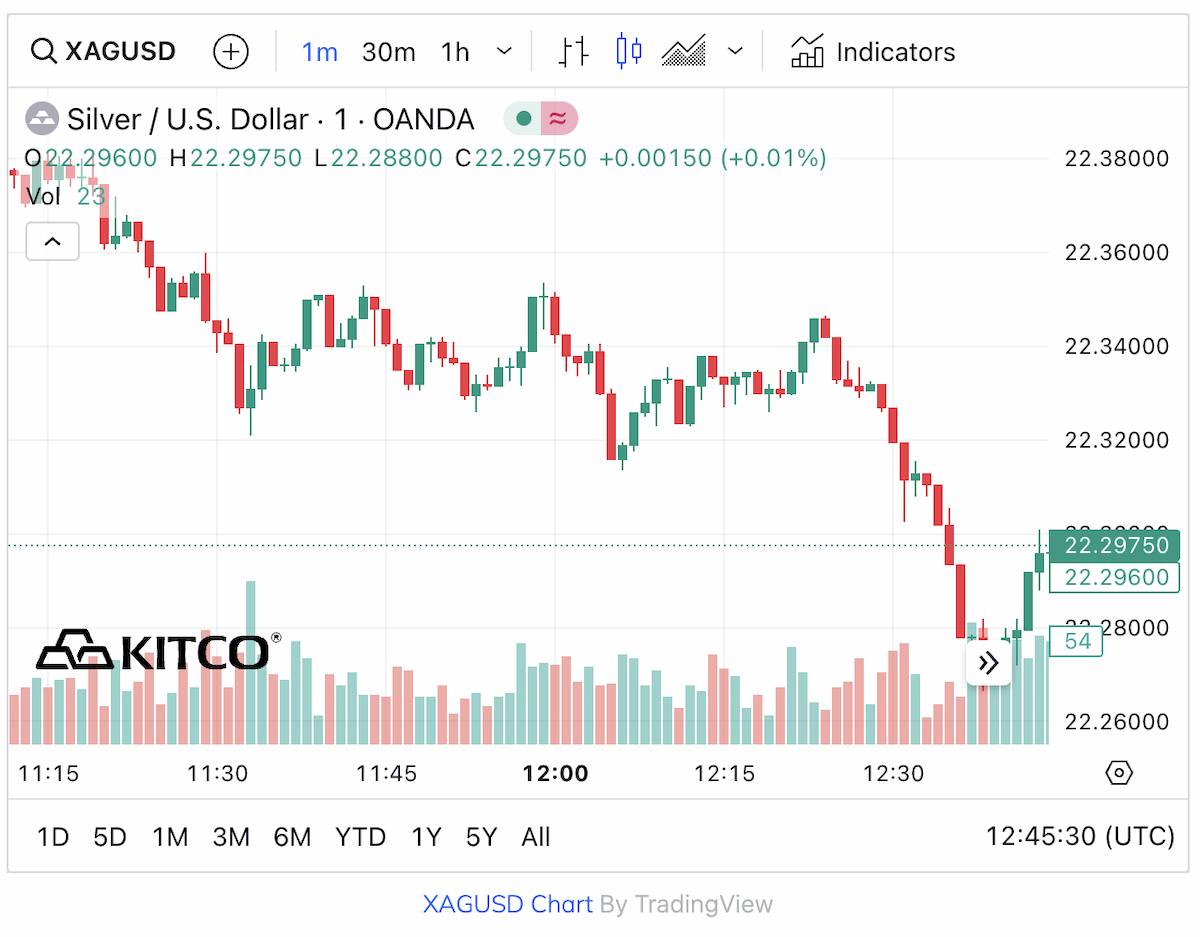Click the compare or add symbol plus icon
This screenshot has height=937, width=1200.
tap(231, 51)
